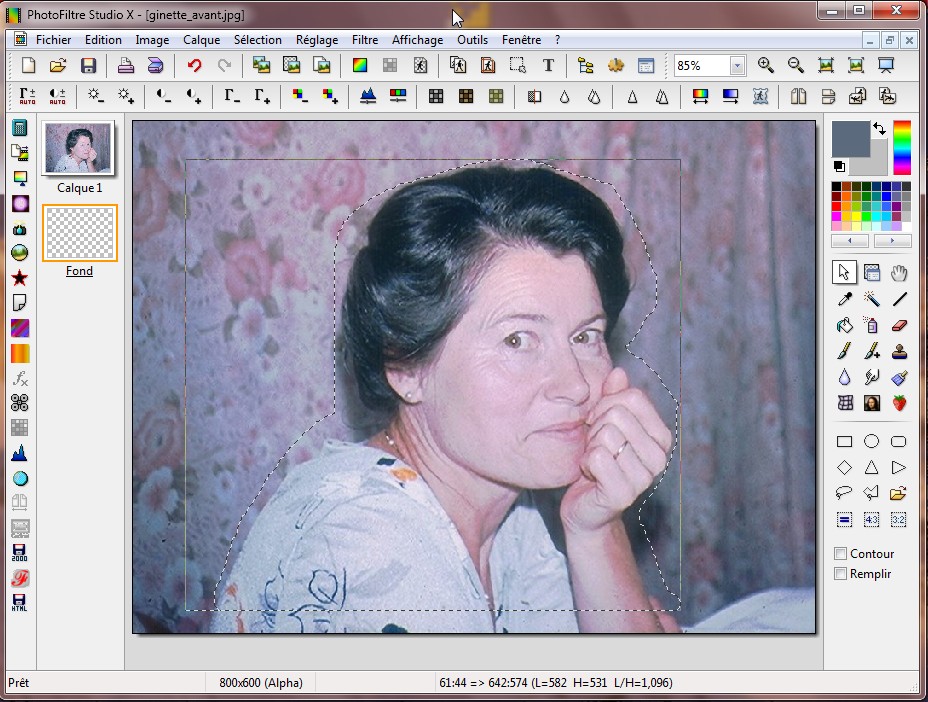
Task: Open the Outils menu
Action: [x=472, y=40]
